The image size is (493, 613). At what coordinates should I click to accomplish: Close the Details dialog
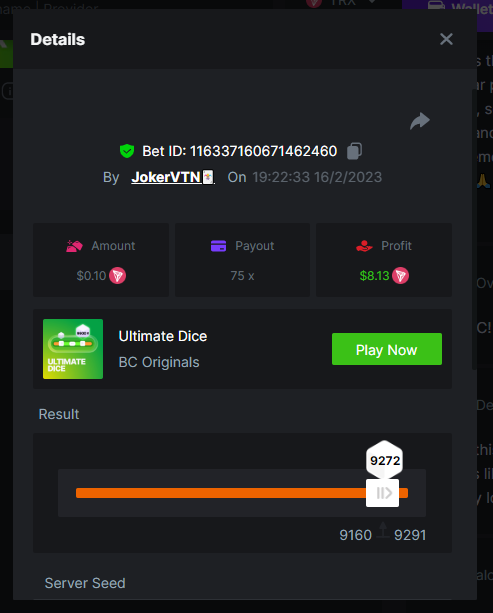pos(446,39)
